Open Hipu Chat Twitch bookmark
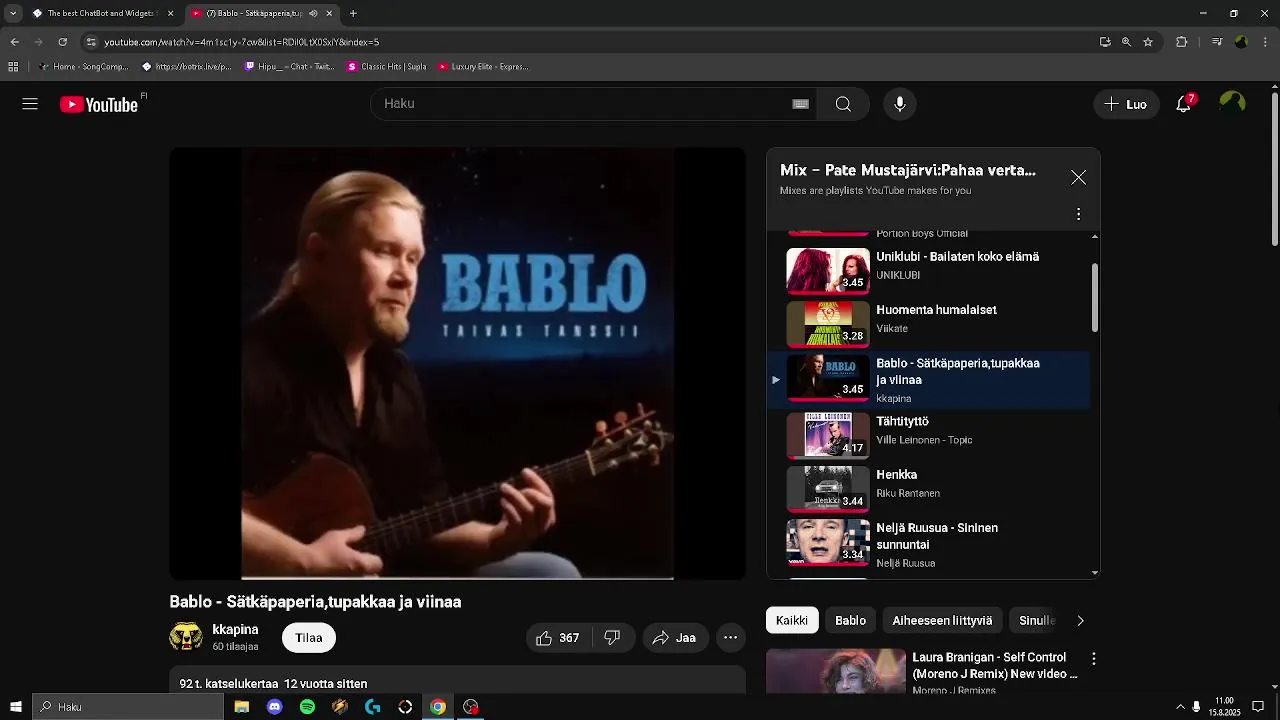This screenshot has width=1280, height=720. (x=290, y=67)
